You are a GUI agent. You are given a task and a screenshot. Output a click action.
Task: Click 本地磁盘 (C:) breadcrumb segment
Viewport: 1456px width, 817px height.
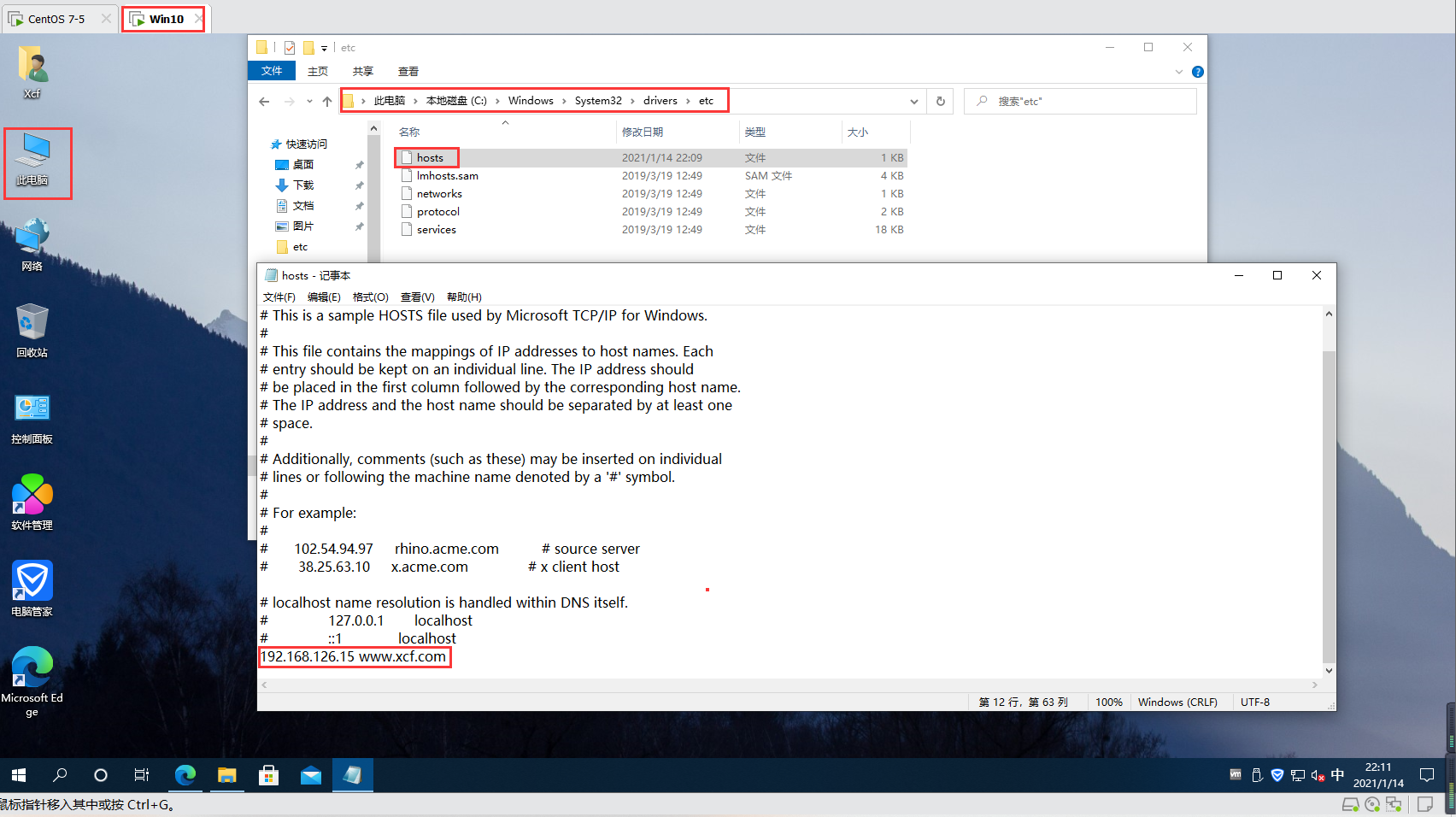(x=456, y=101)
